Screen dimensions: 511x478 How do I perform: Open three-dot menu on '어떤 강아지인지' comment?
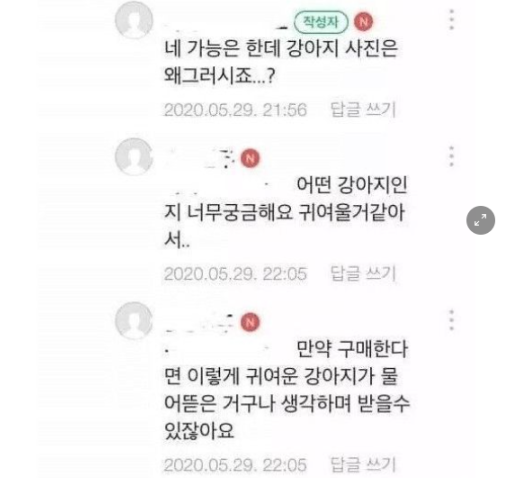pyautogui.click(x=452, y=156)
